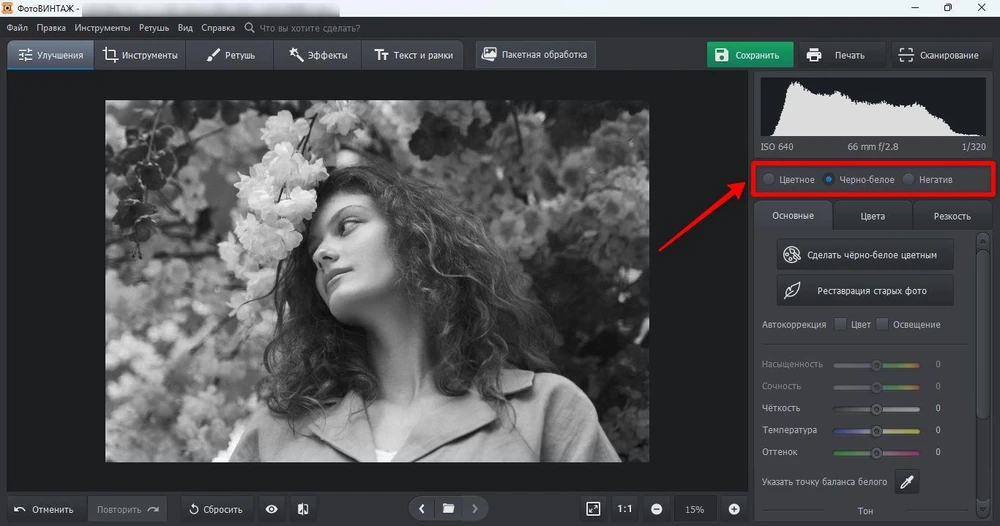Click Сделать чёрно-белое цветным button
The image size is (1000, 526).
coord(865,255)
